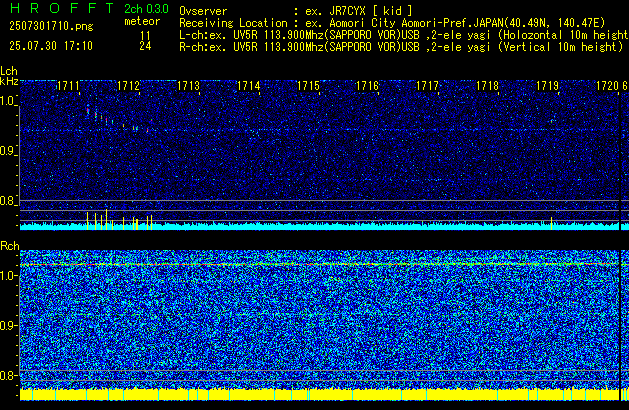
Task: Click the isolated yellow level spike near 1719
Action: pyautogui.click(x=552, y=223)
